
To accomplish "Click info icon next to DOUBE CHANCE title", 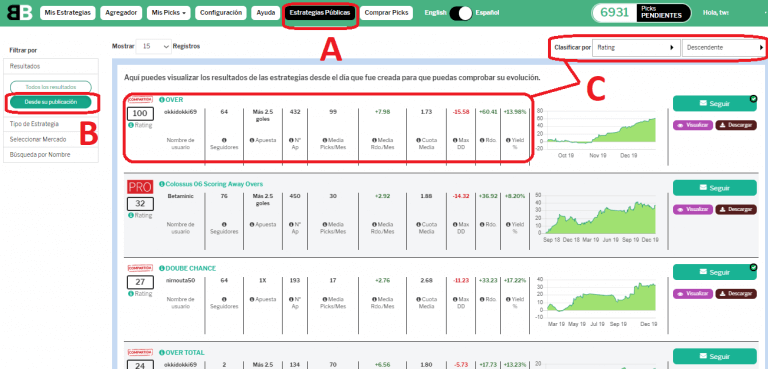I will 162,269.
